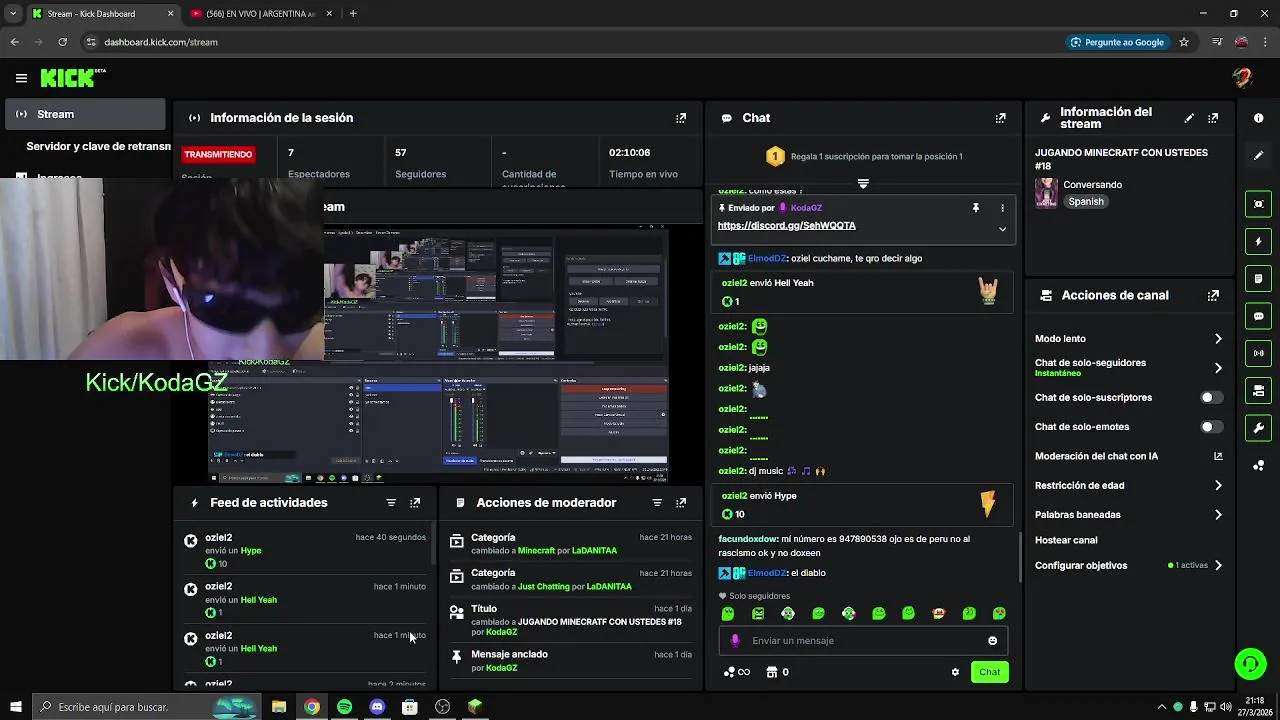Bookmark this page with the star icon
The image size is (1280, 720).
(1184, 42)
